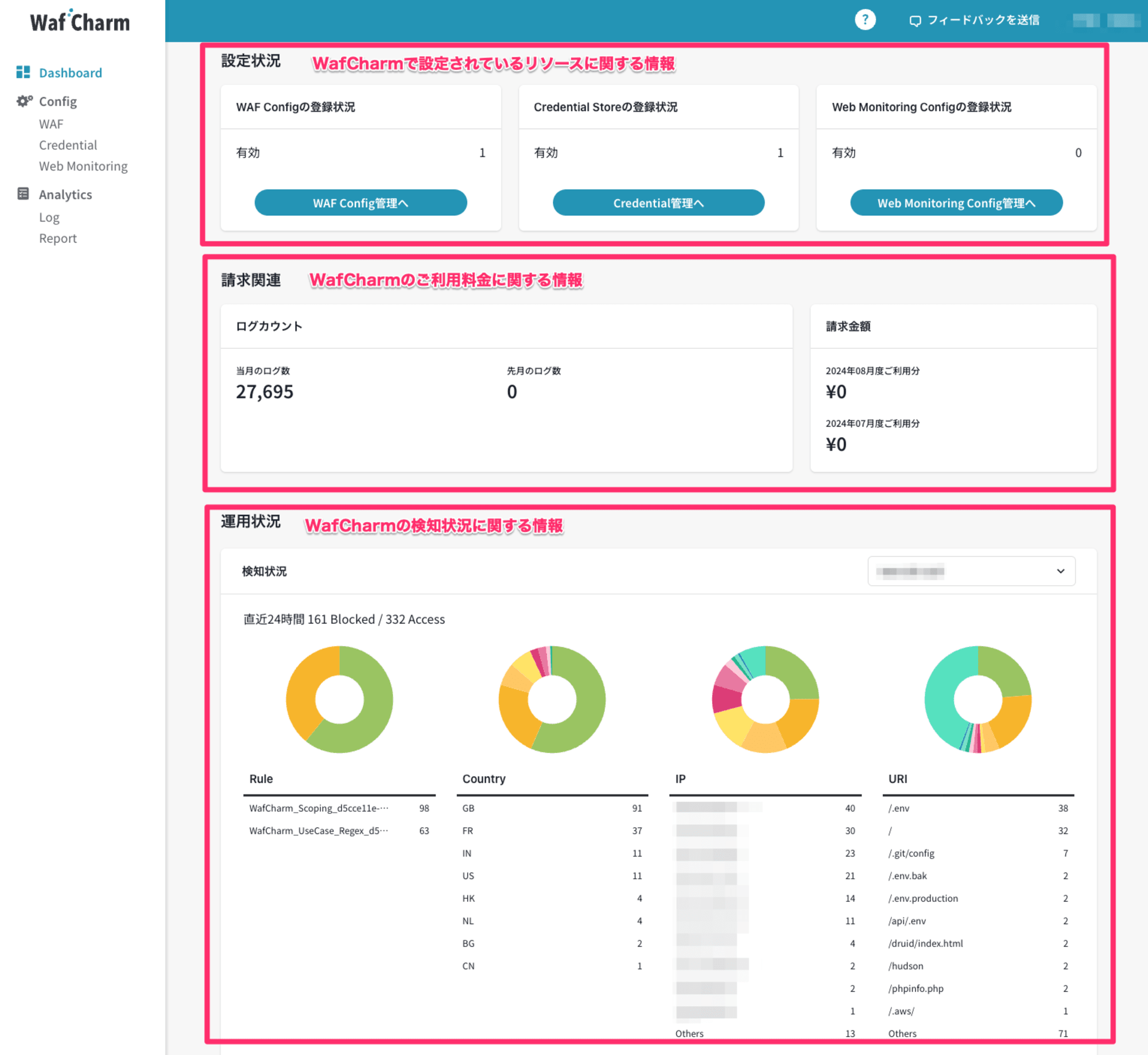Click the 請求金額 card title

tap(848, 326)
